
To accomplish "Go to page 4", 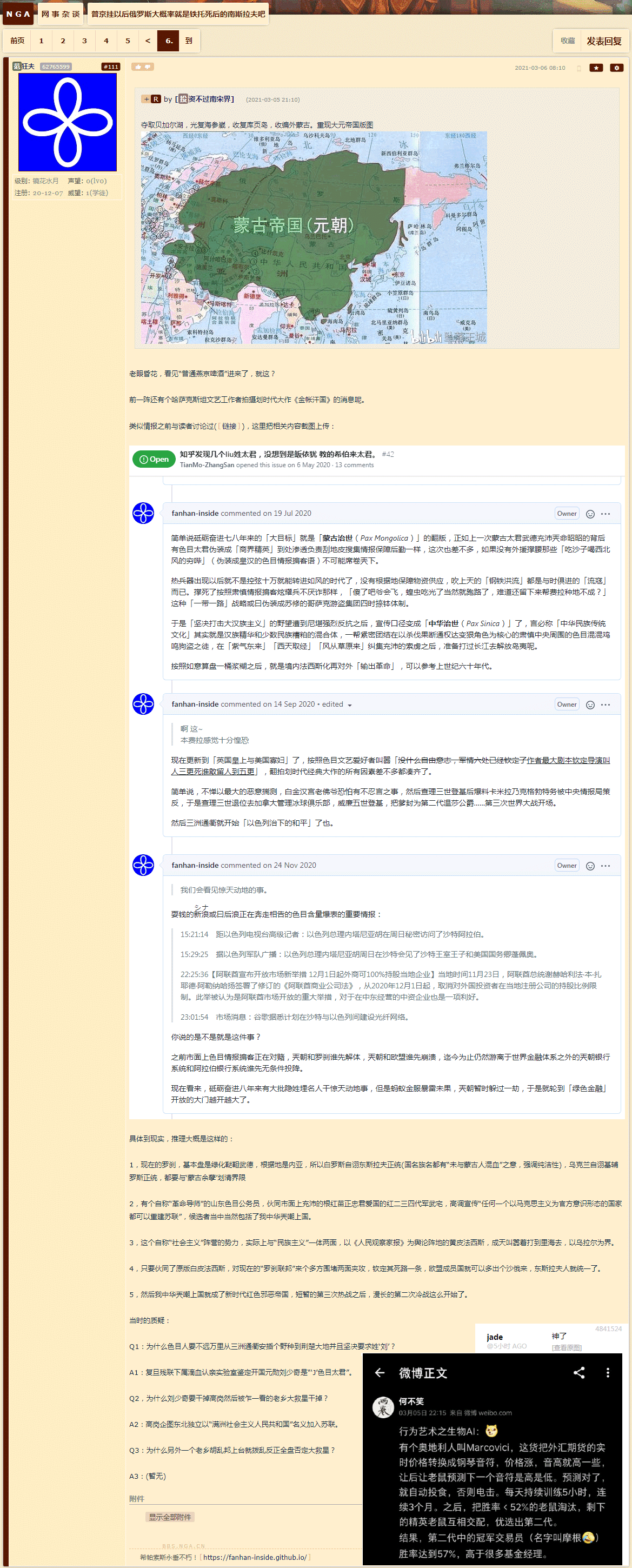I will tap(106, 41).
